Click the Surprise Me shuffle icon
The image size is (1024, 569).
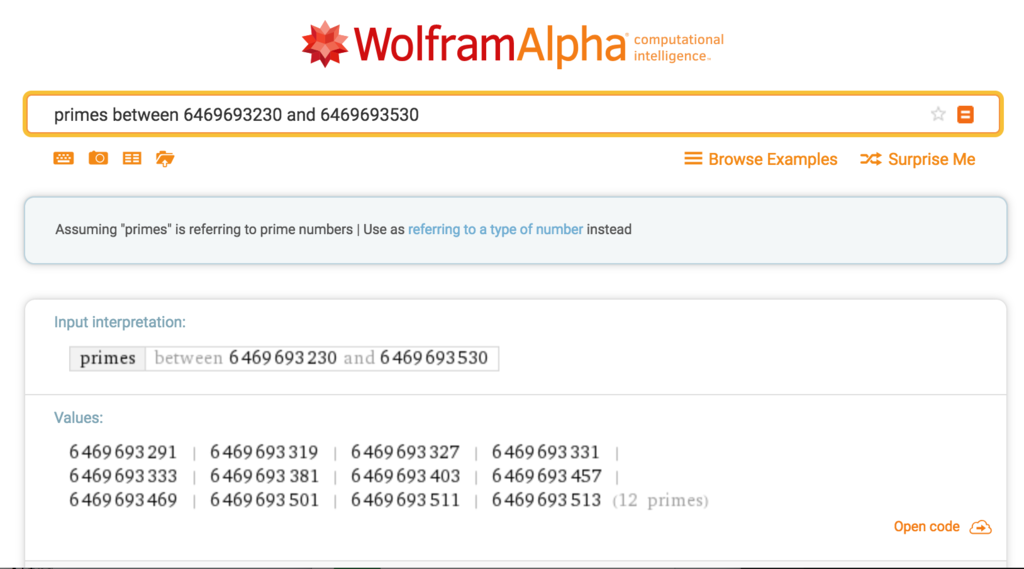871,159
